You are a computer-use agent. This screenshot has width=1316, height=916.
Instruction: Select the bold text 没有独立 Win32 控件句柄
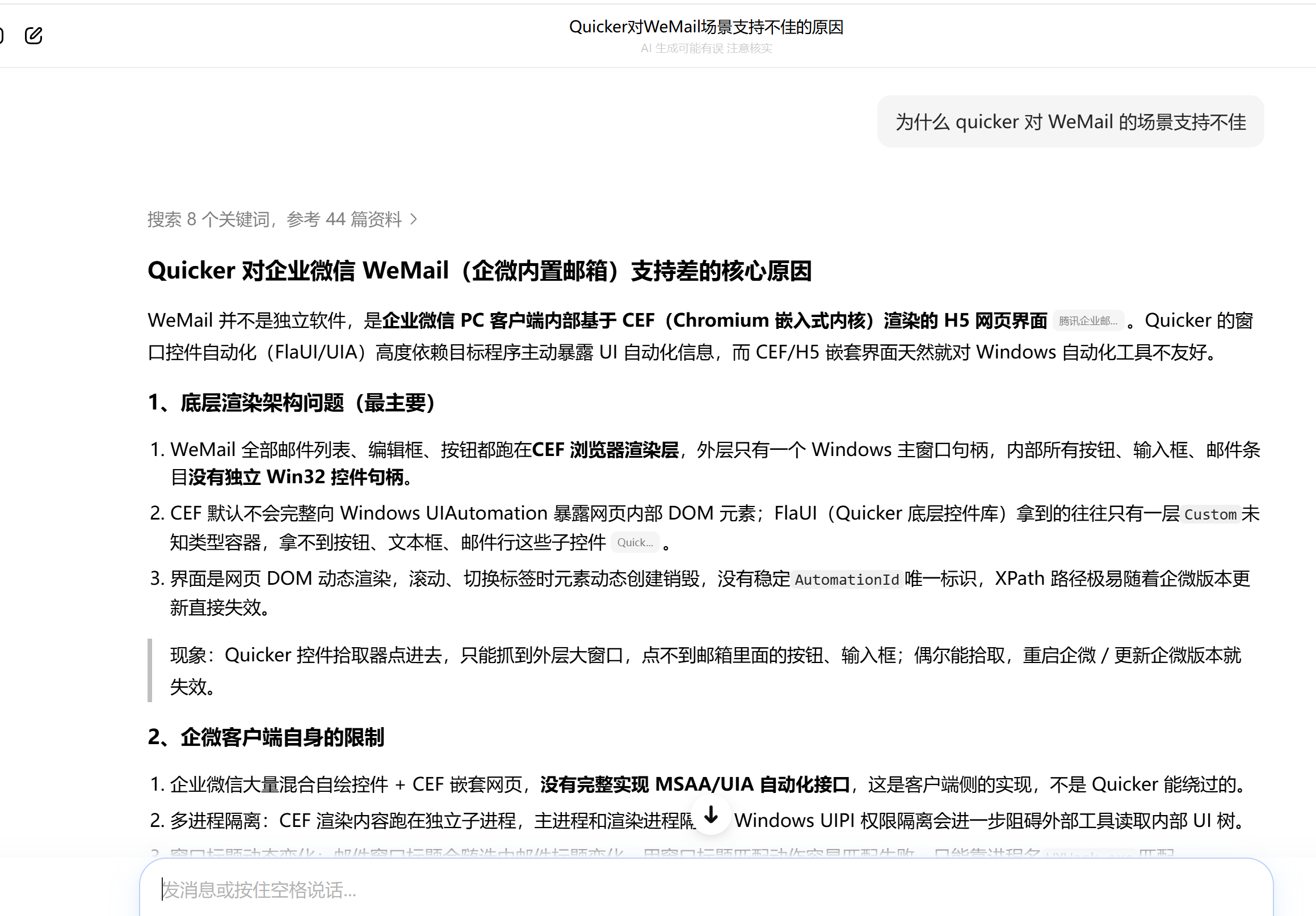click(x=296, y=477)
